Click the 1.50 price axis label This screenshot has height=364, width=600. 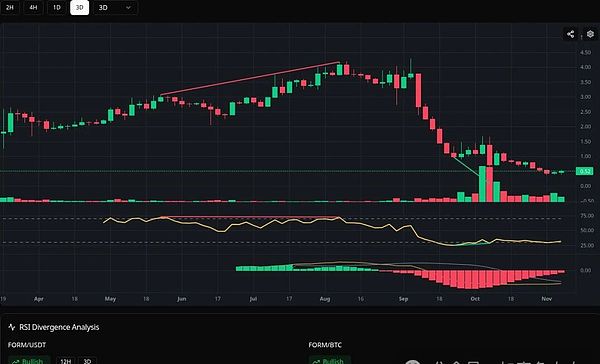point(585,142)
